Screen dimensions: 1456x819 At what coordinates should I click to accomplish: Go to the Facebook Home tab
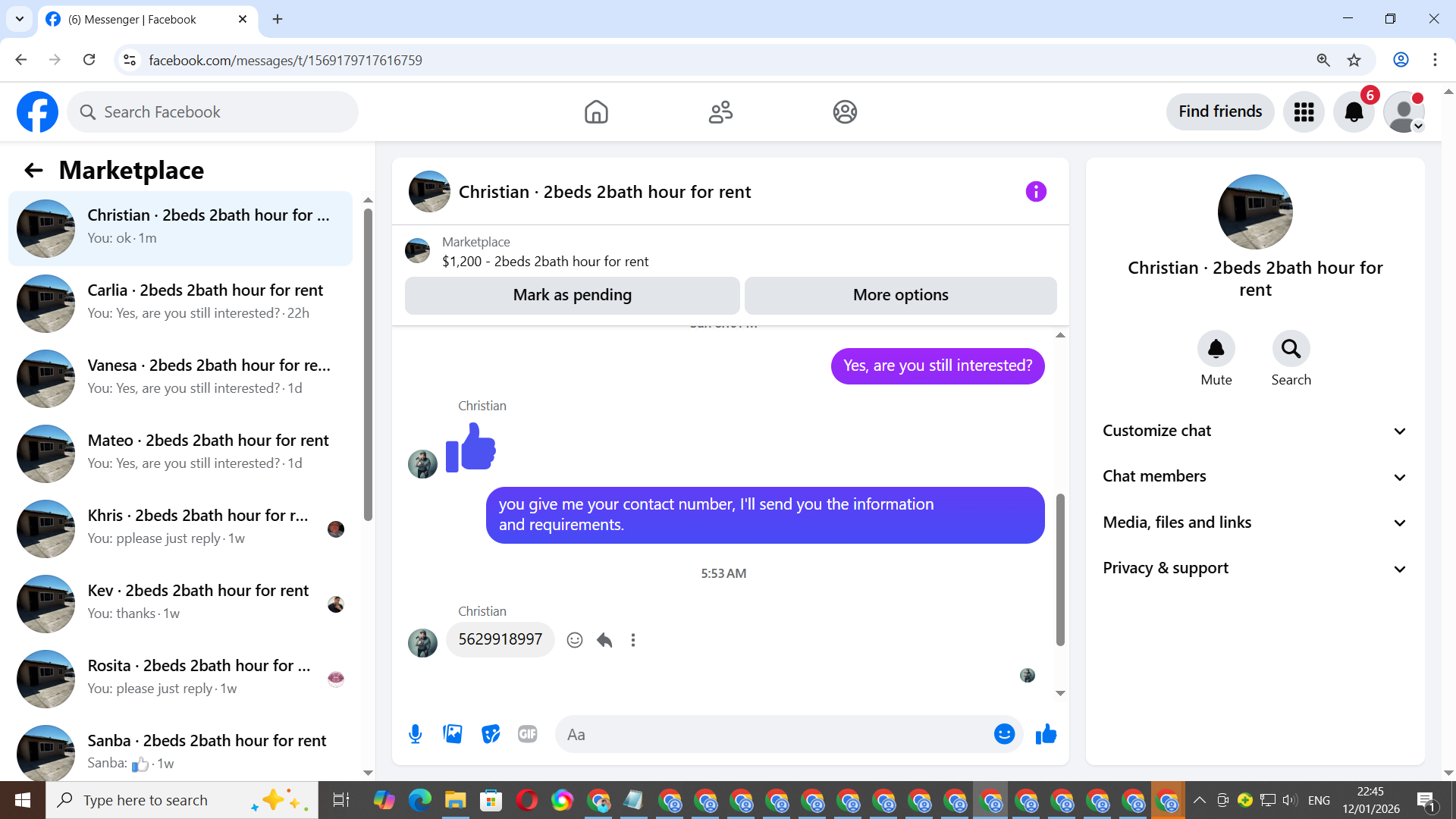pos(596,112)
